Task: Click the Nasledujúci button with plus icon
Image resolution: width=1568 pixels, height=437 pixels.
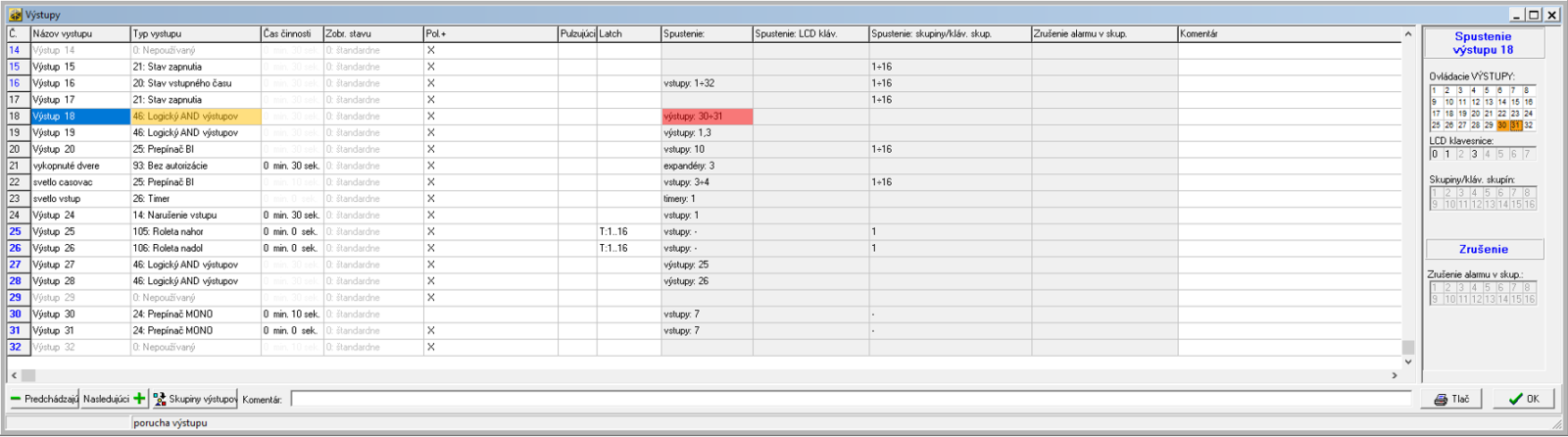Action: 114,399
